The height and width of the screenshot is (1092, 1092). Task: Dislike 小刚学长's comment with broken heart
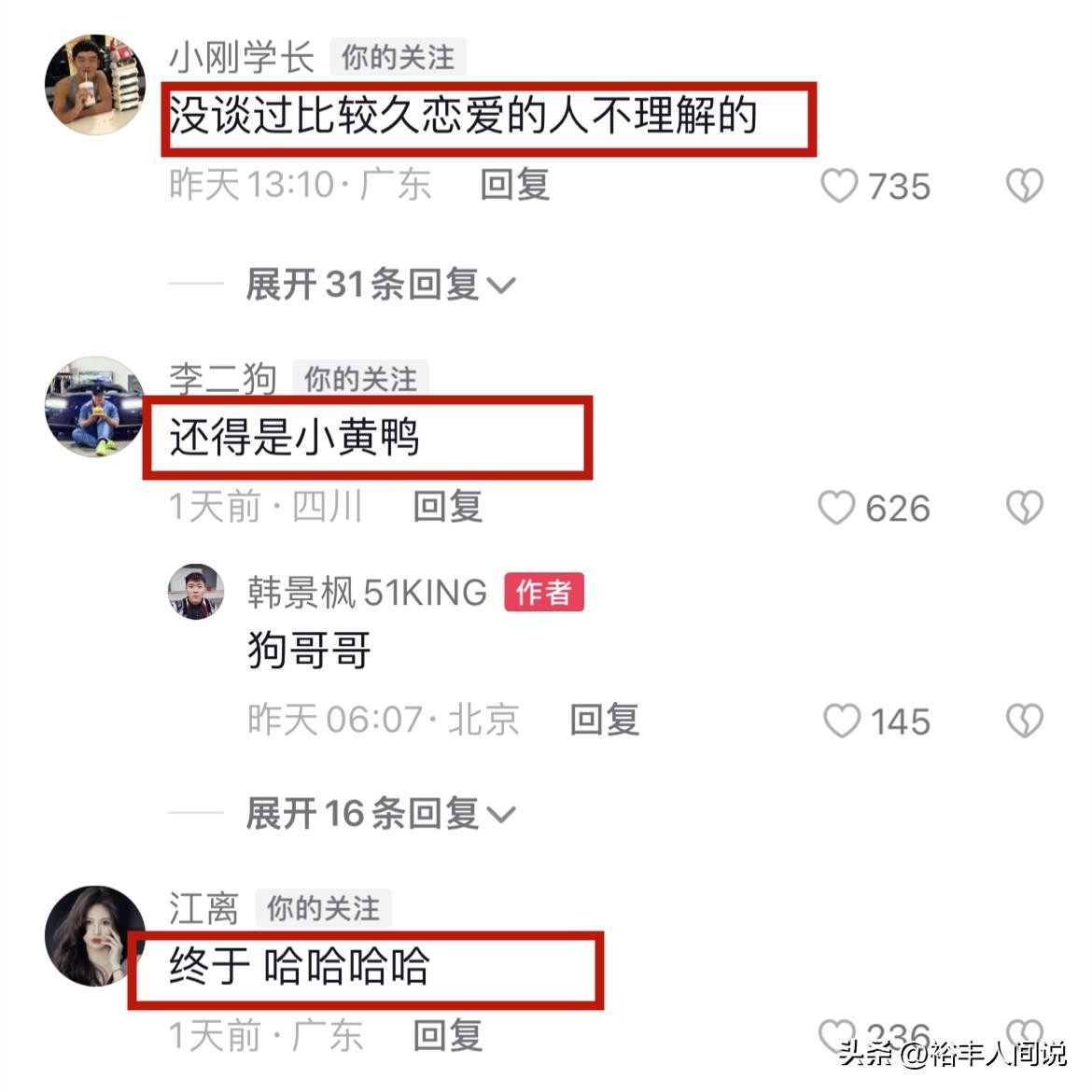[1025, 186]
